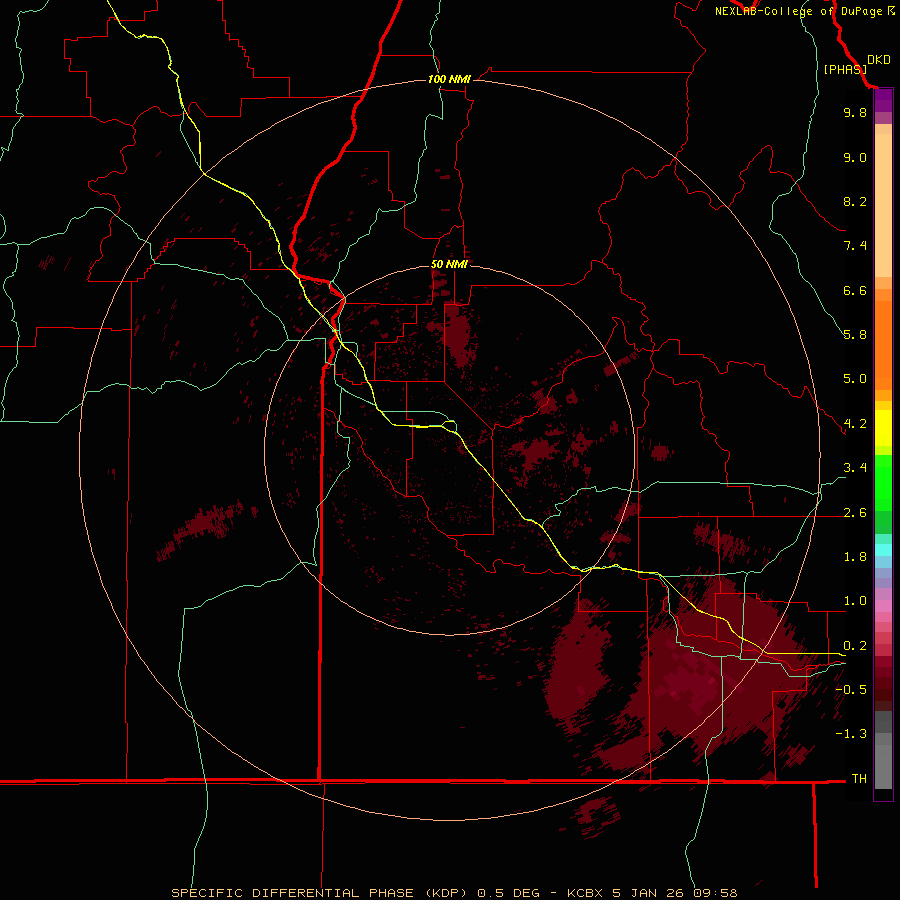Click the 100 NMI range ring label
The image size is (900, 900).
[x=449, y=79]
